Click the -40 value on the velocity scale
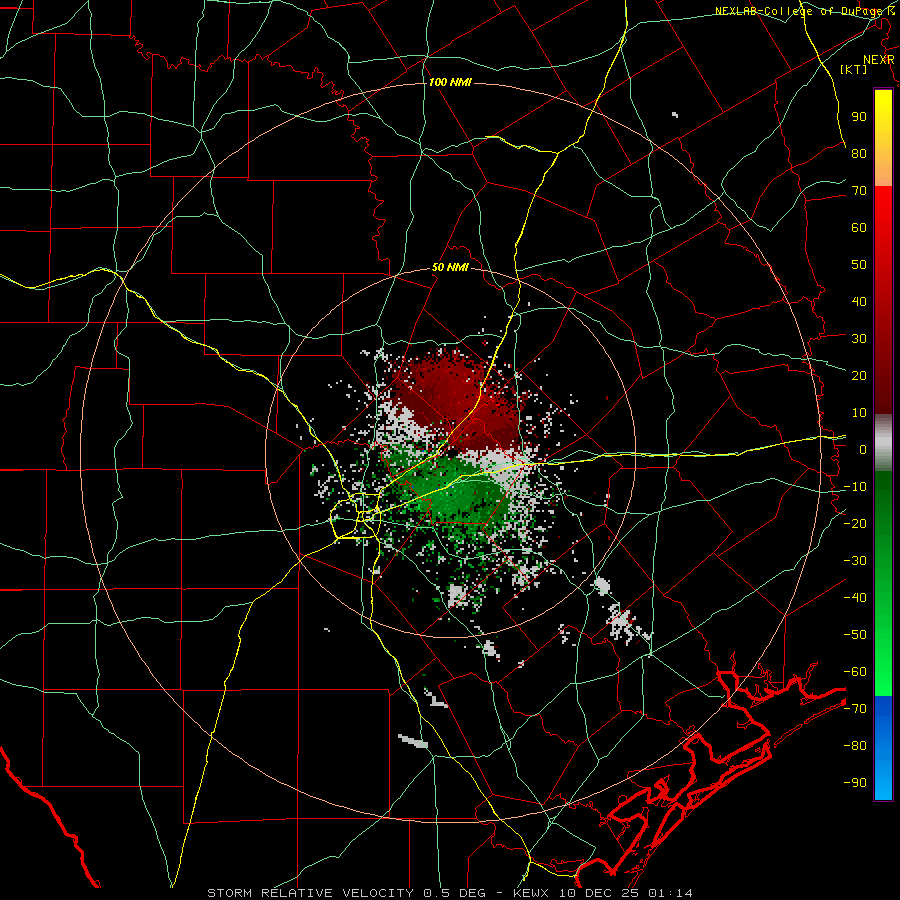Viewport: 900px width, 900px height. pos(855,598)
